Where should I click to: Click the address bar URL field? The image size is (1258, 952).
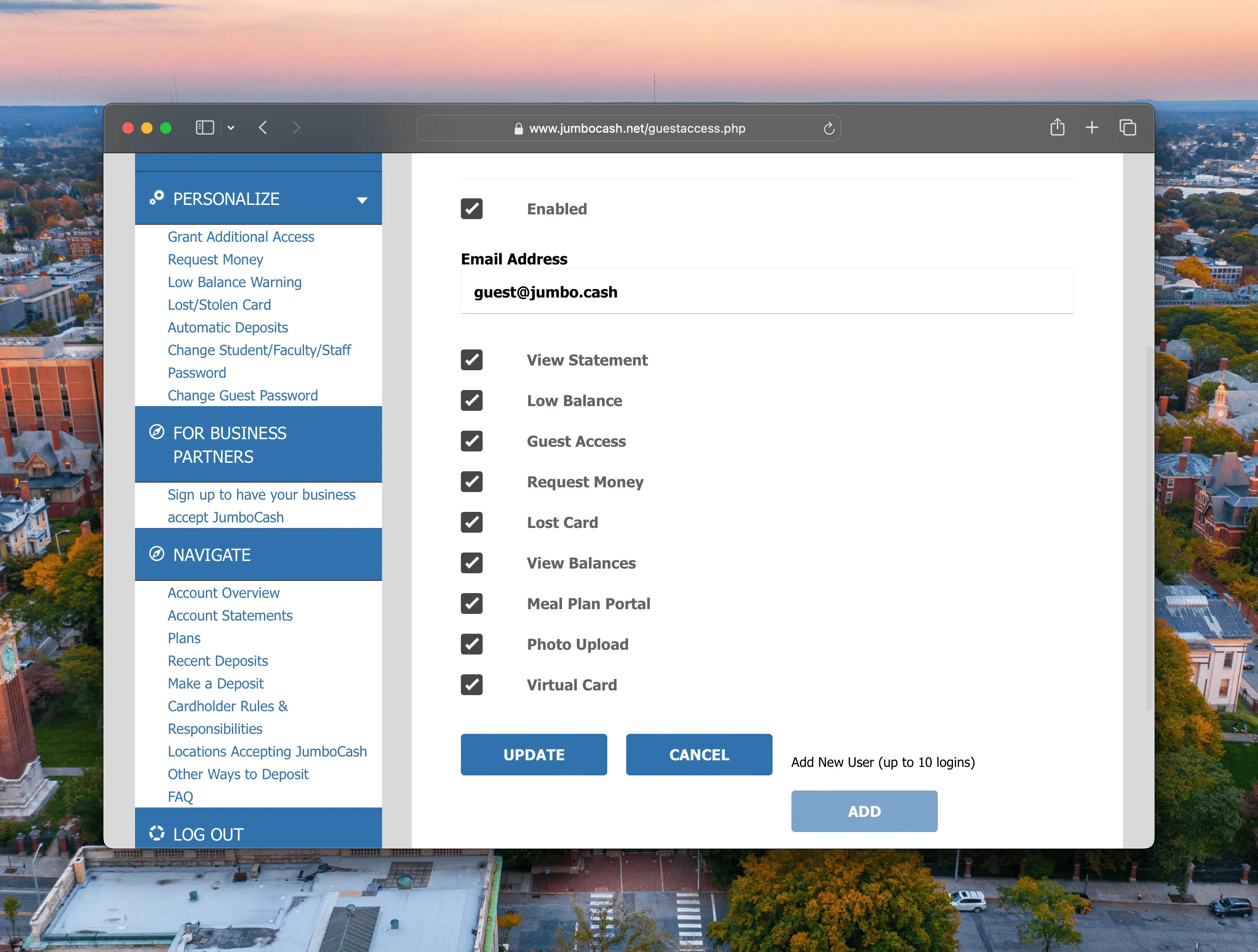point(629,128)
